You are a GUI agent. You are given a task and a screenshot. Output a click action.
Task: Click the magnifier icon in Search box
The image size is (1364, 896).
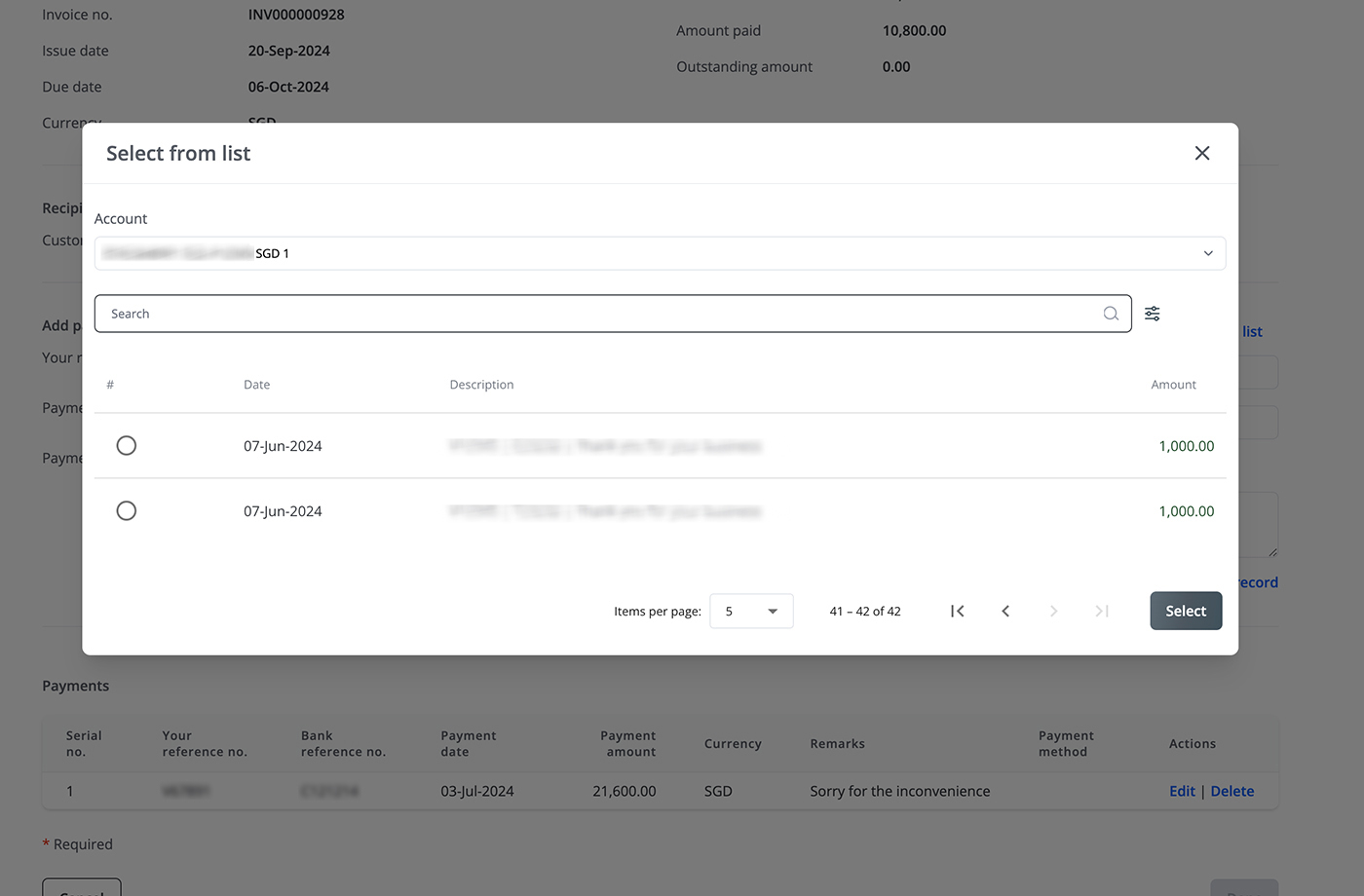point(1111,314)
